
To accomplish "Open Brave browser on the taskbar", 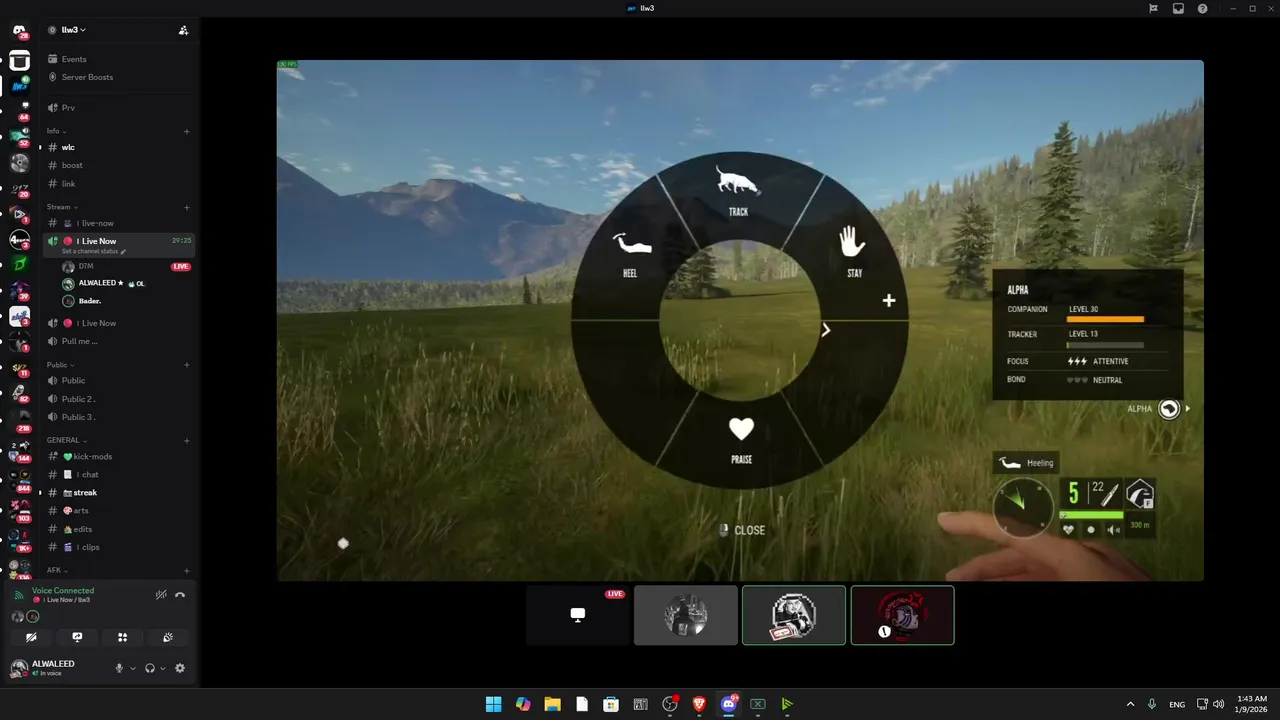I will 699,704.
